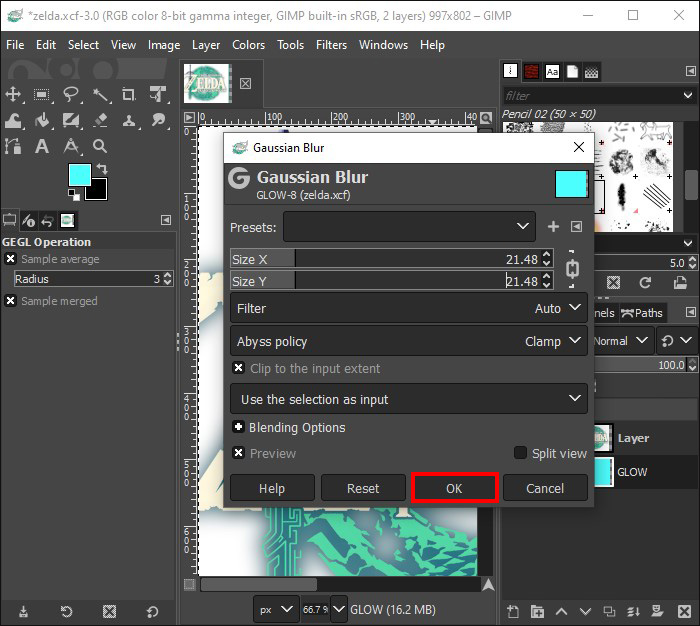Open the layer mode Normal dropdown
Image resolution: width=700 pixels, height=626 pixels.
click(622, 341)
